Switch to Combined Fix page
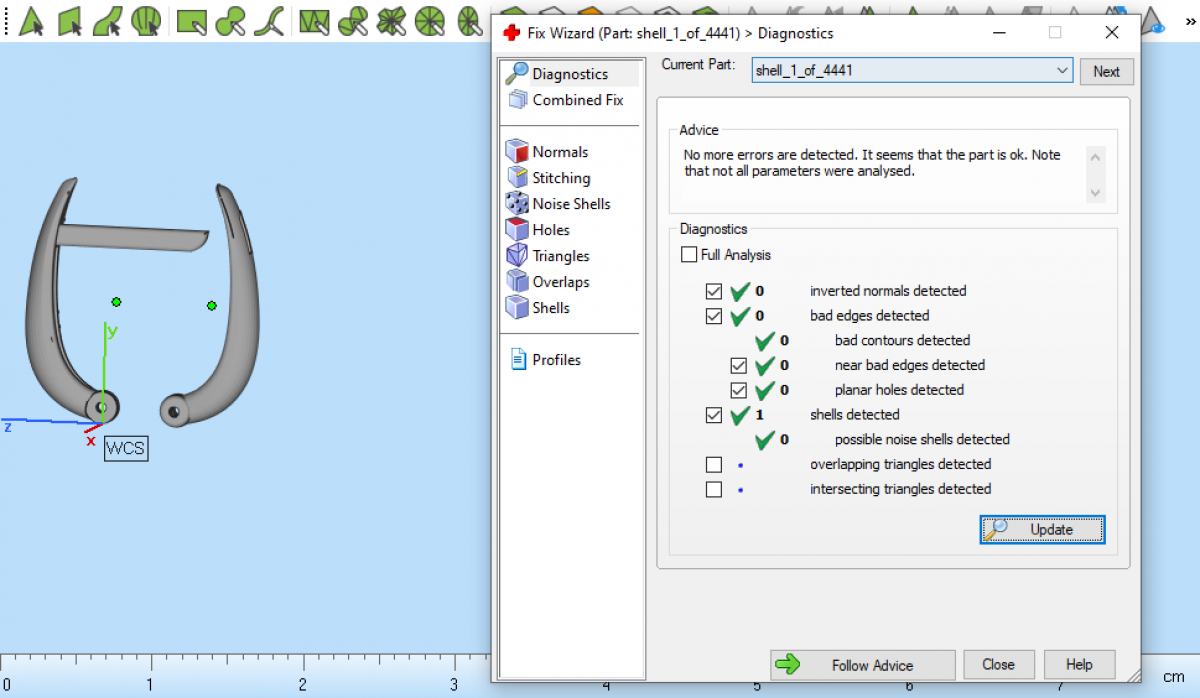The image size is (1200, 698). [x=577, y=100]
